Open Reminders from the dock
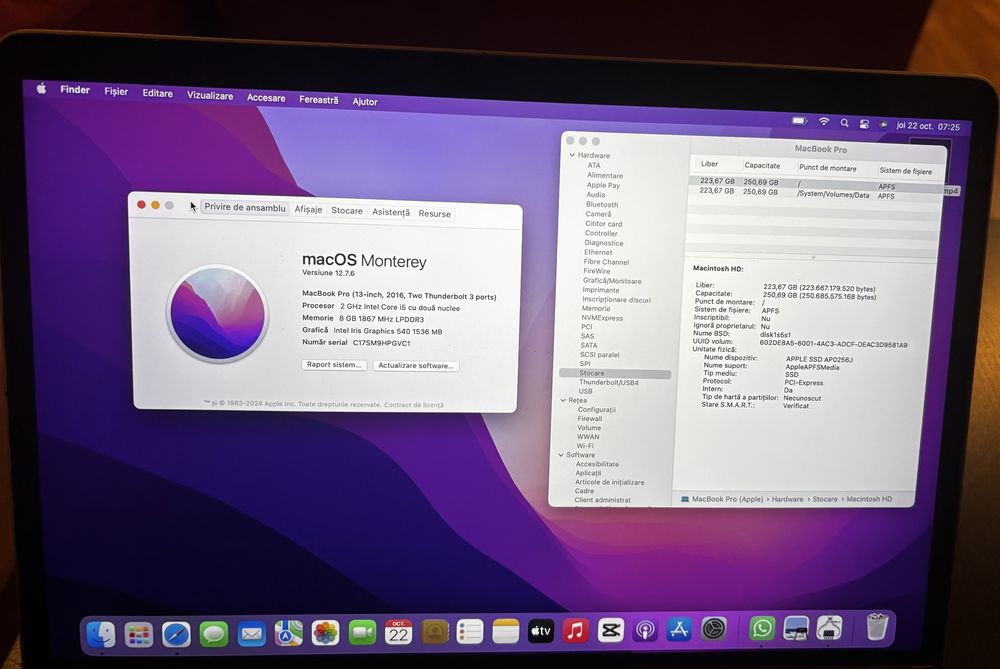The width and height of the screenshot is (1000, 669). pos(470,632)
